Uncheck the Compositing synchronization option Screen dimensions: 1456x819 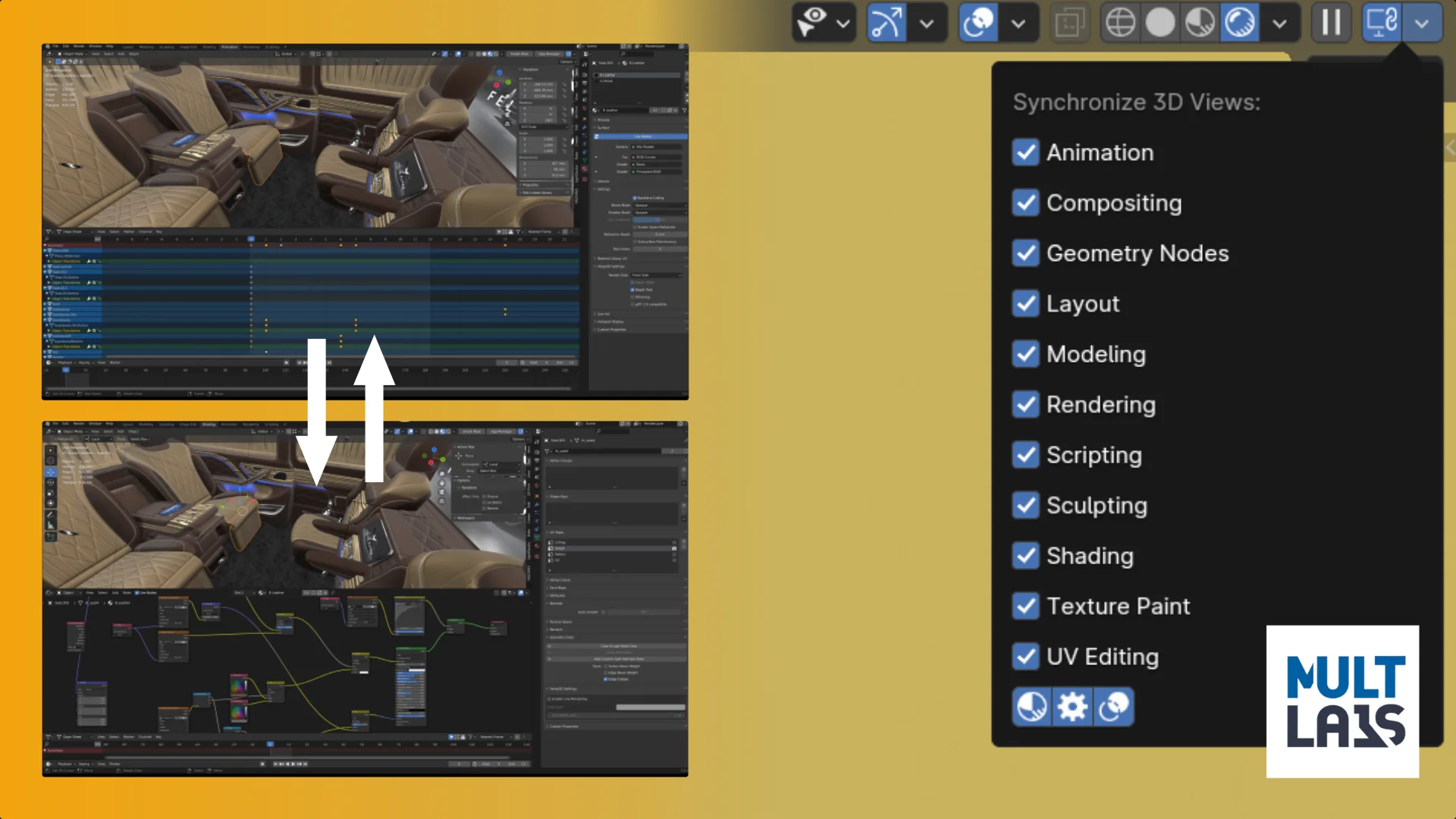click(1025, 202)
